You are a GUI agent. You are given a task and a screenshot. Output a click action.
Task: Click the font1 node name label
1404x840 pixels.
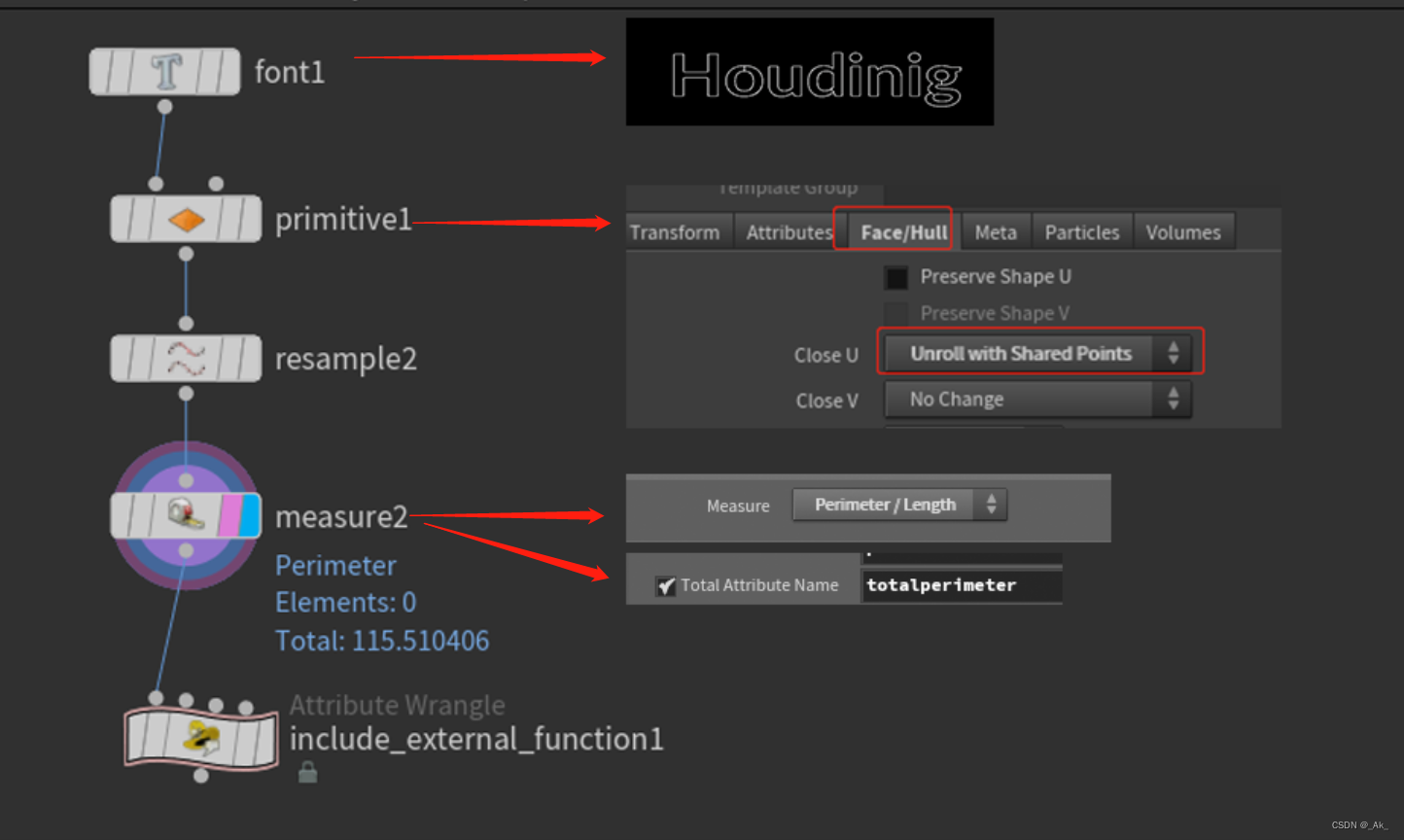(x=289, y=71)
